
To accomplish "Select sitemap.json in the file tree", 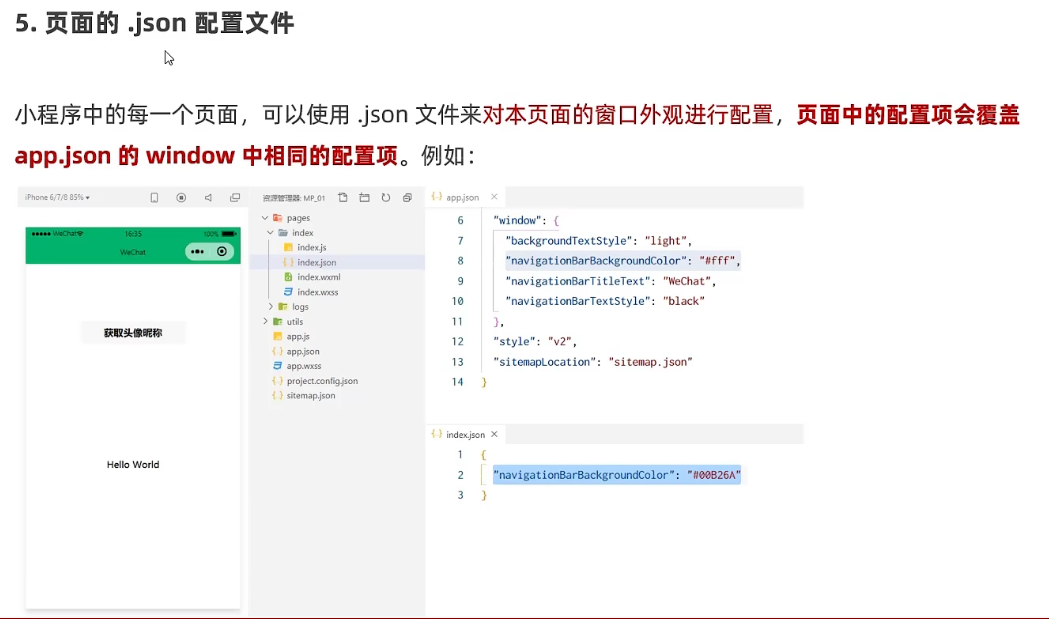I will pos(311,395).
